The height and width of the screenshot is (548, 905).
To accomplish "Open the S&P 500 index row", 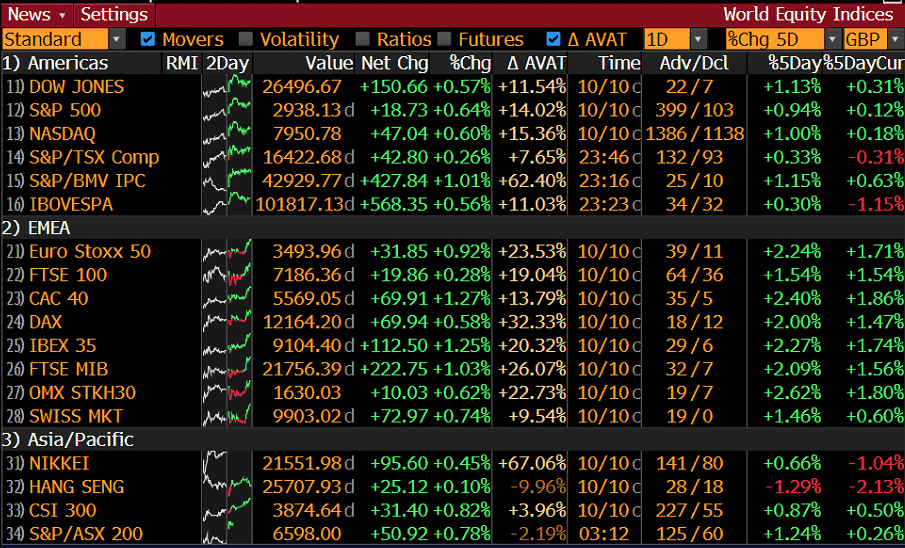I will coord(65,110).
